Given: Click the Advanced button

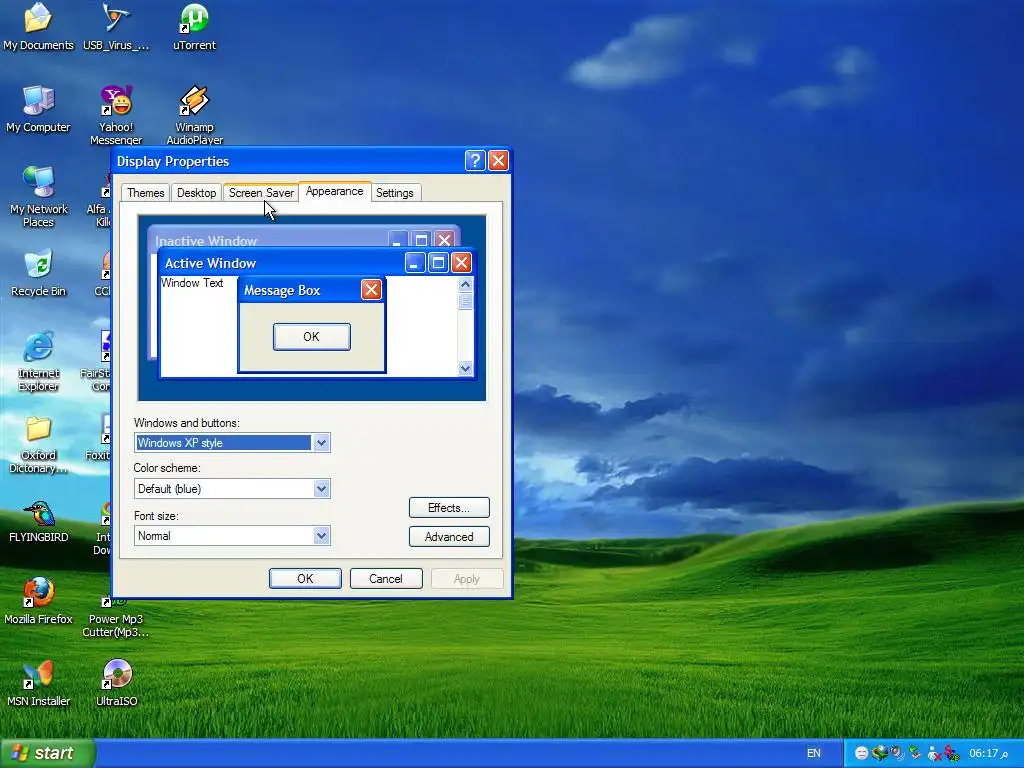Looking at the screenshot, I should tap(449, 537).
